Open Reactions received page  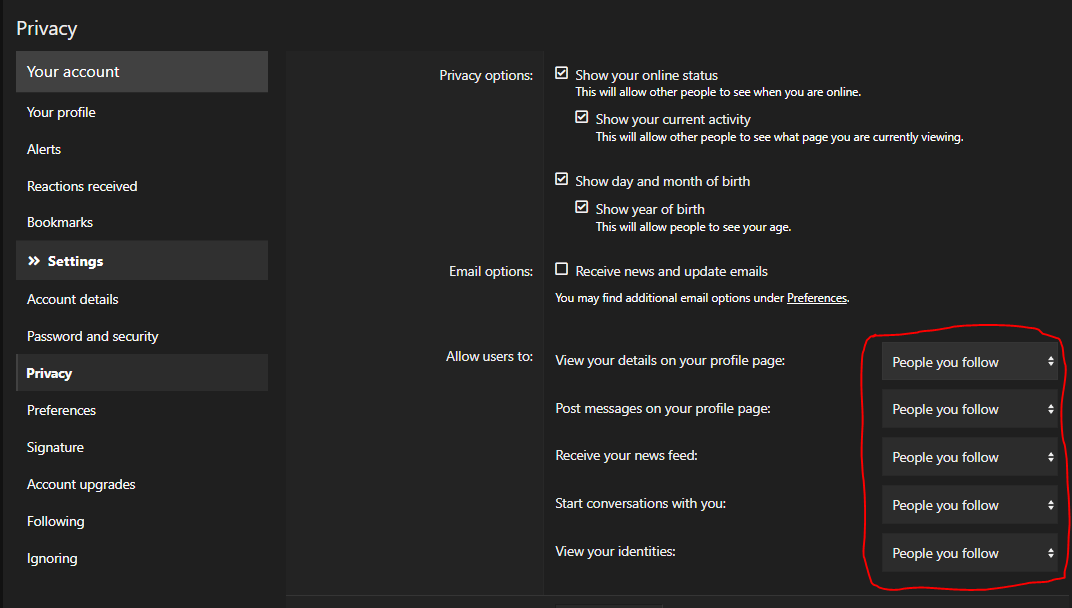(x=82, y=186)
